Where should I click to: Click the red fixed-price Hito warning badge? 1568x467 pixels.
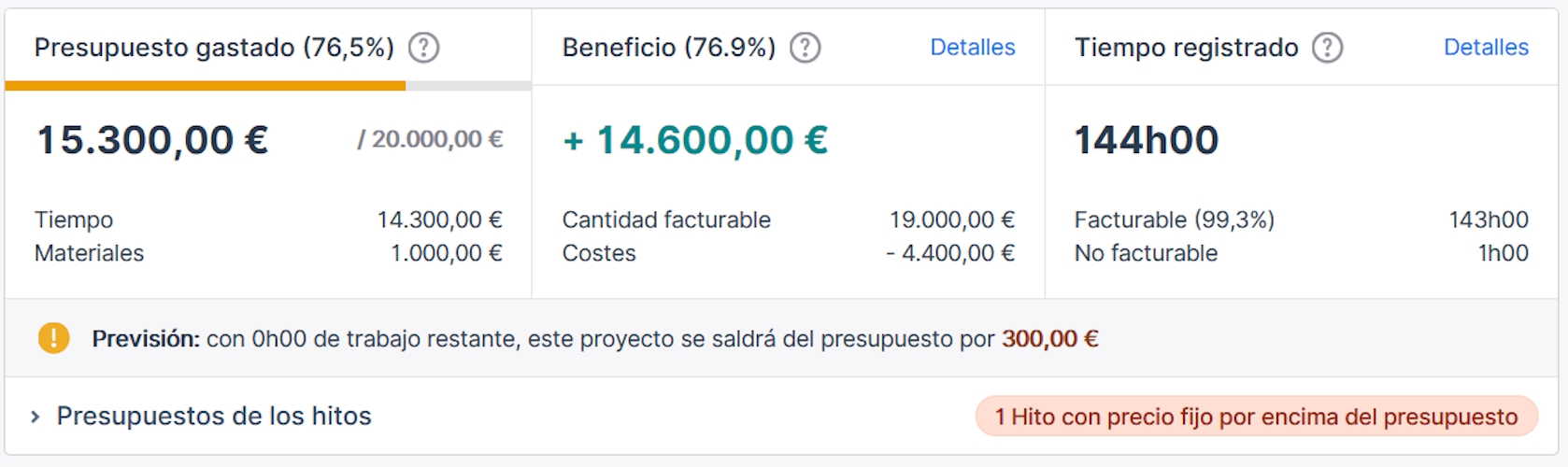point(1256,417)
